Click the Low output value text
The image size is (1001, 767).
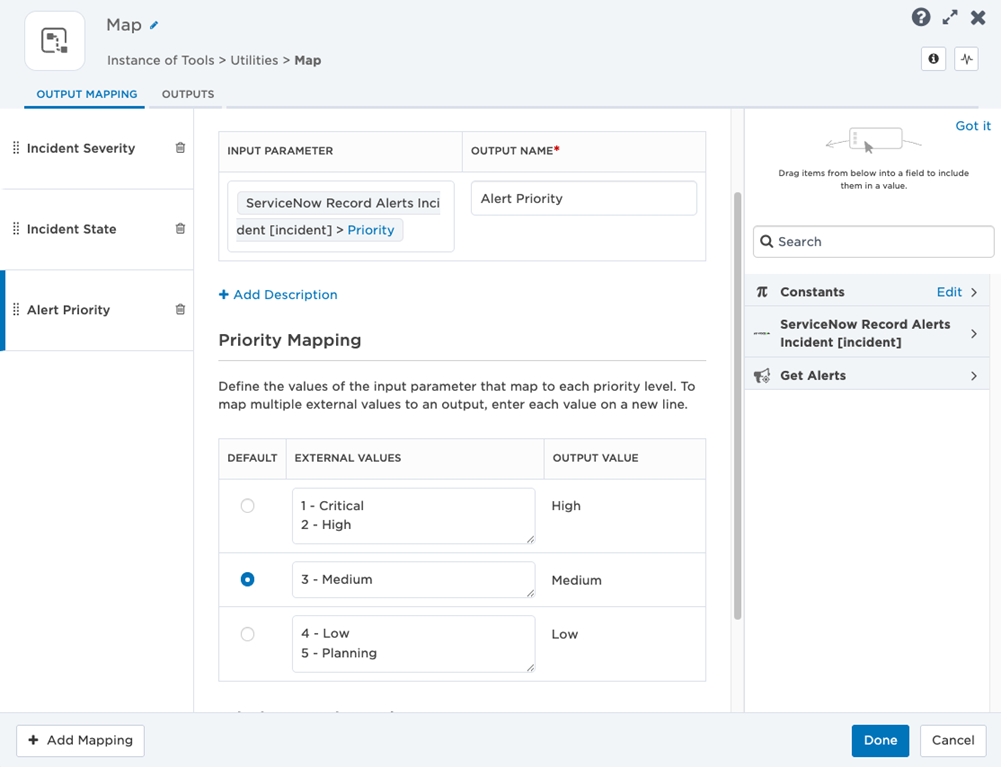coord(565,634)
